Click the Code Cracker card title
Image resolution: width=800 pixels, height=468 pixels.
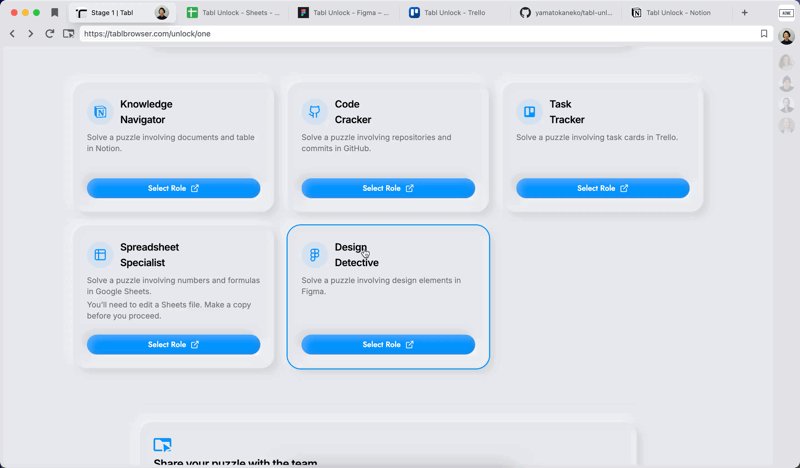tap(353, 112)
